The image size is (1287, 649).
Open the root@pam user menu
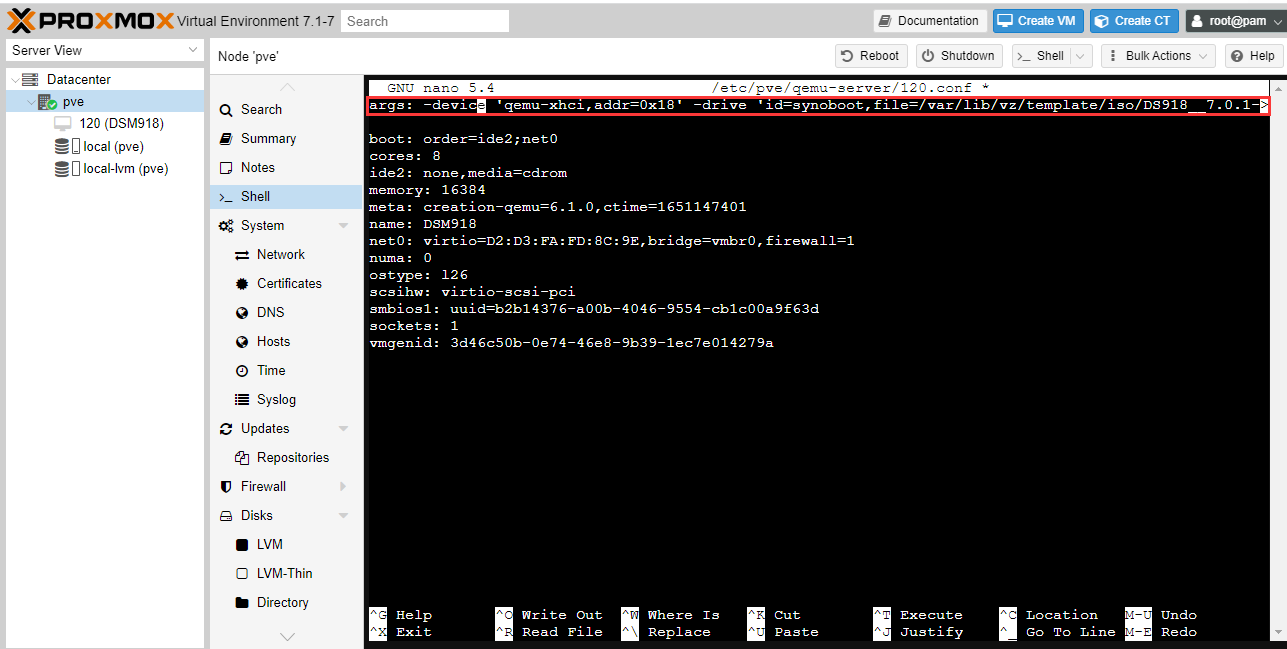click(x=1235, y=21)
